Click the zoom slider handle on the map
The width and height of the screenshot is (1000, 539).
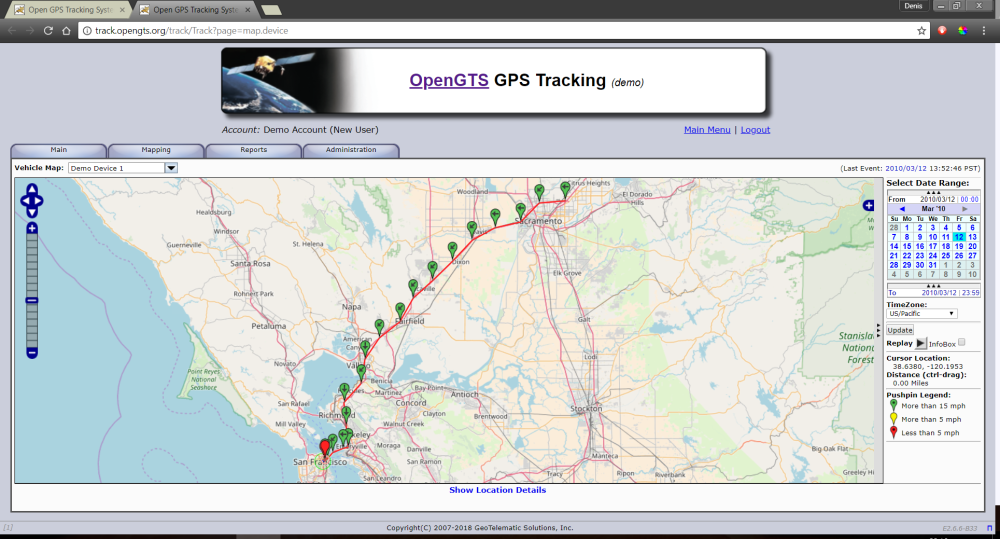tap(32, 300)
